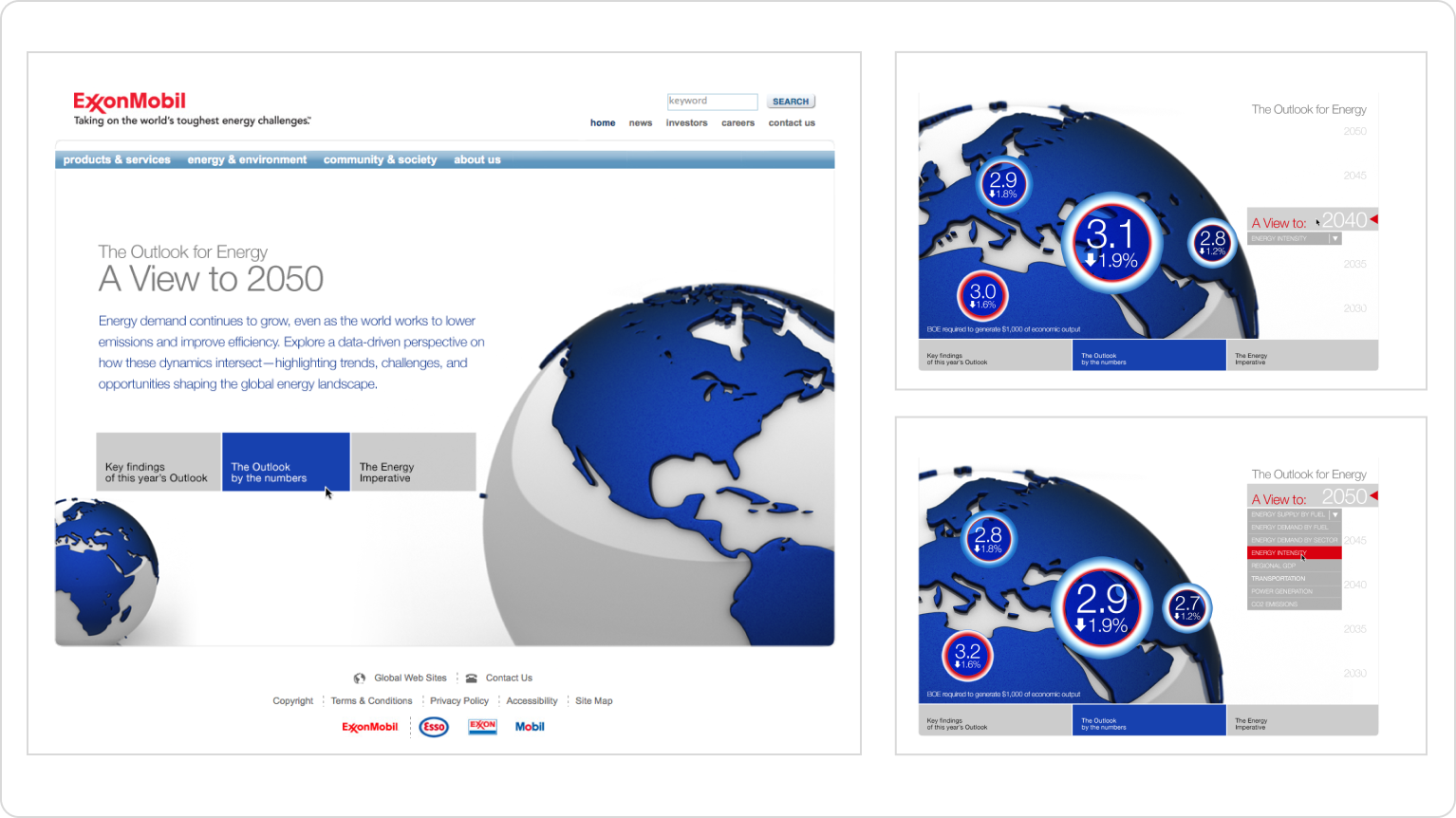Click into the keyword search field
This screenshot has height=818, width=1456.
[712, 102]
